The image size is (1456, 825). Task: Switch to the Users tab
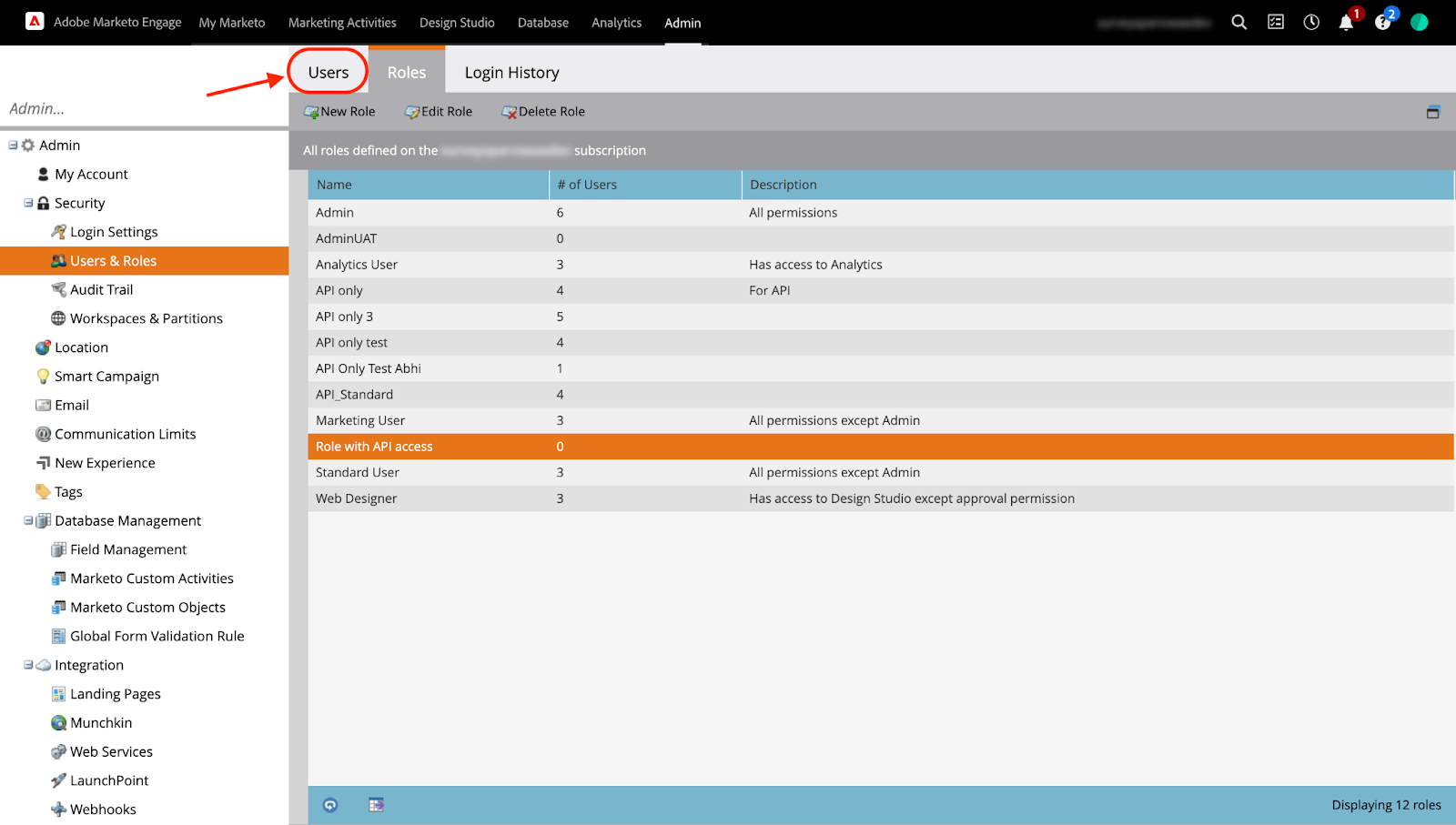329,73
